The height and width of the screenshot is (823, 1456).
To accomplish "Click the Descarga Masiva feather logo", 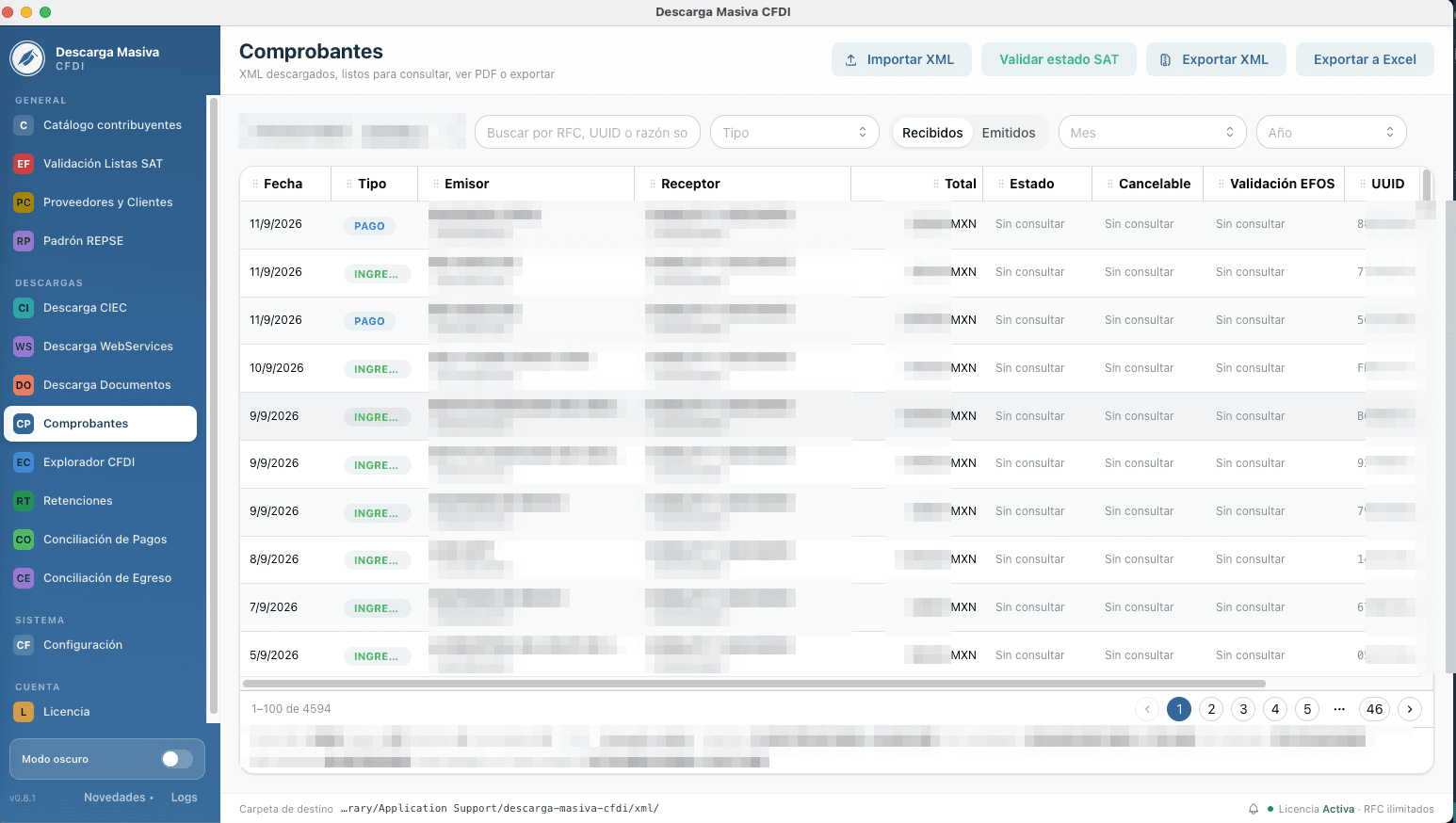I will tap(27, 58).
